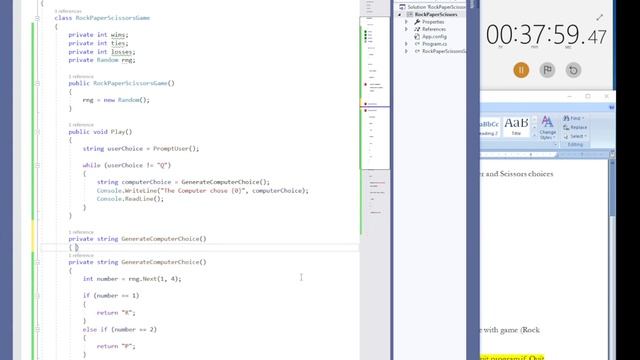Click the highlighted Quit text in Word
This screenshot has width=640, height=360.
pos(536,358)
